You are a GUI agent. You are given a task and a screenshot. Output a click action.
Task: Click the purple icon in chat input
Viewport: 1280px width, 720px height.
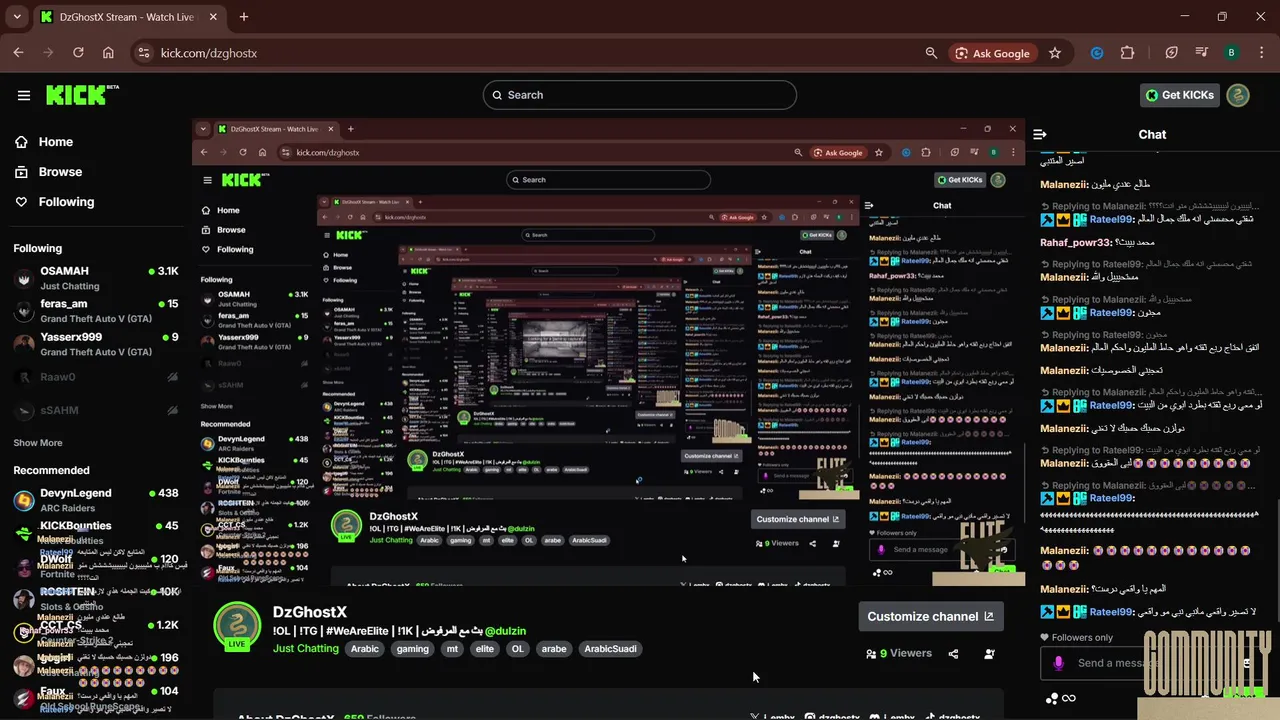[x=1058, y=663]
